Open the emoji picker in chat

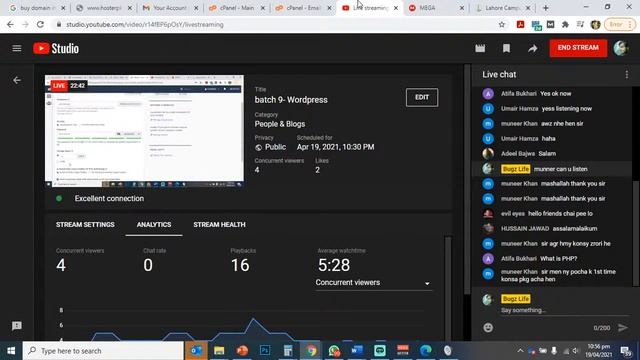[x=488, y=327]
